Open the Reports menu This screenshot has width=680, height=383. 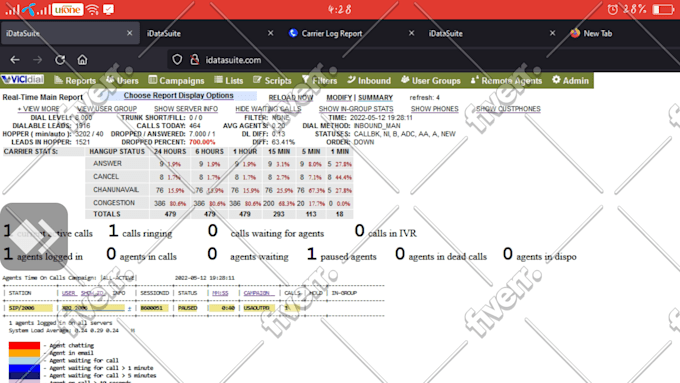point(75,81)
